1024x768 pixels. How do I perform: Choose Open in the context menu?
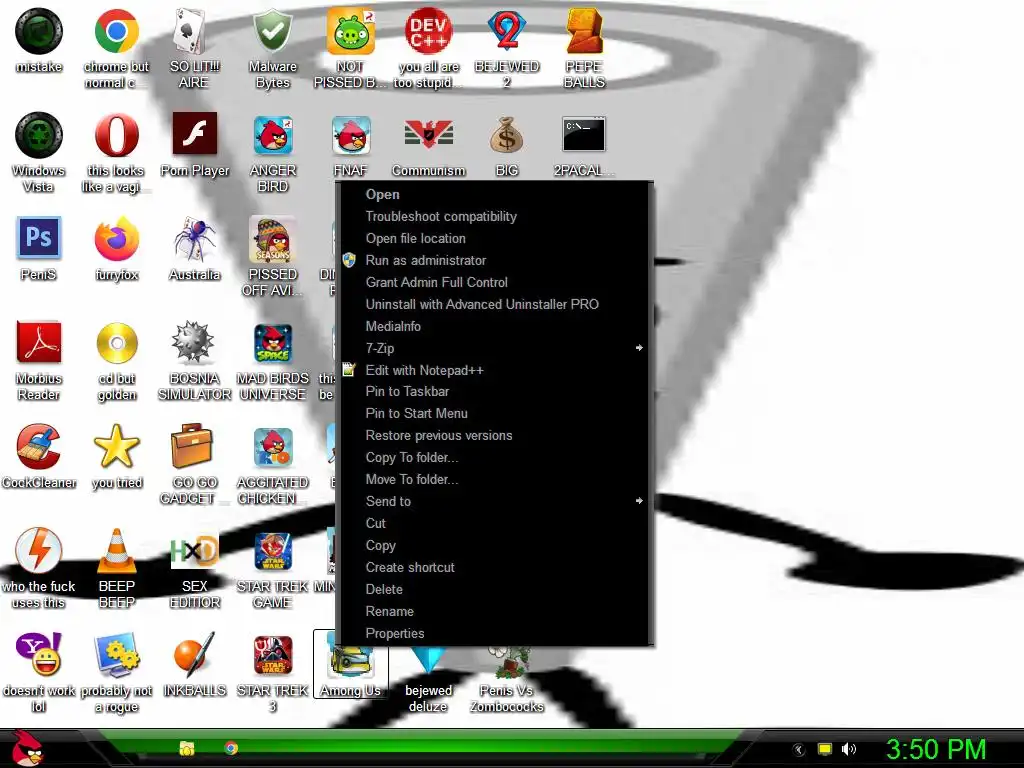click(494, 195)
